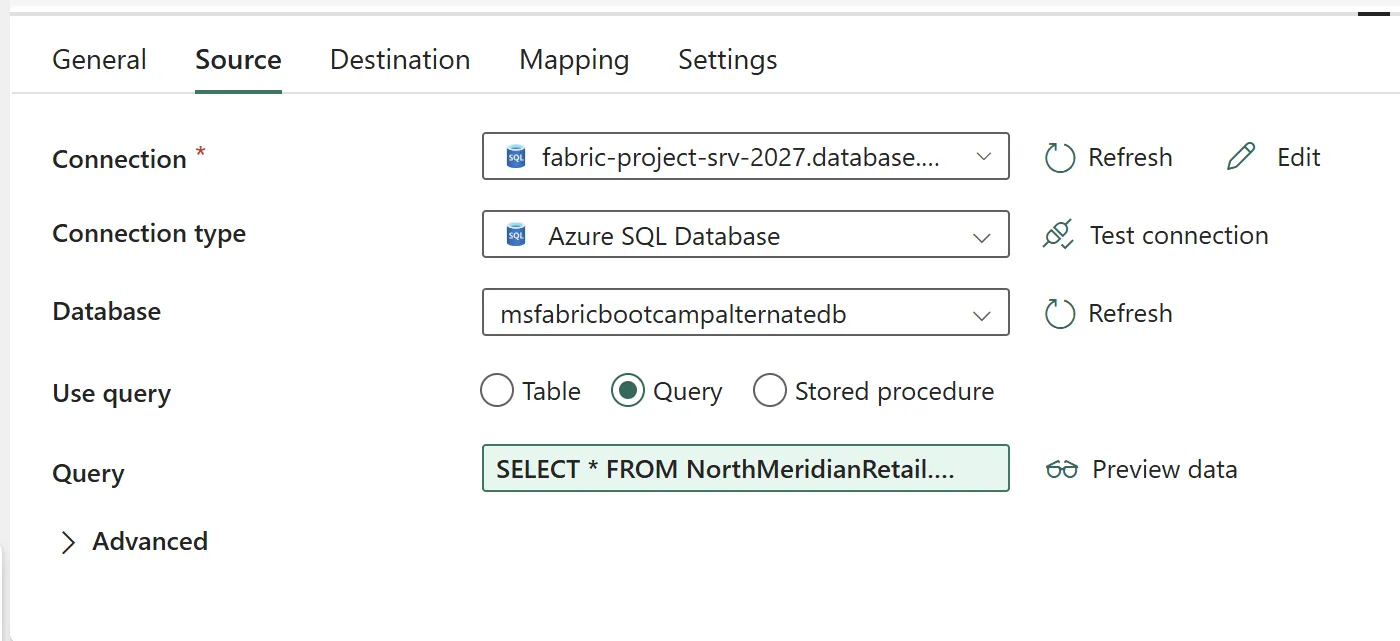Open the Mapping tab

pyautogui.click(x=574, y=60)
